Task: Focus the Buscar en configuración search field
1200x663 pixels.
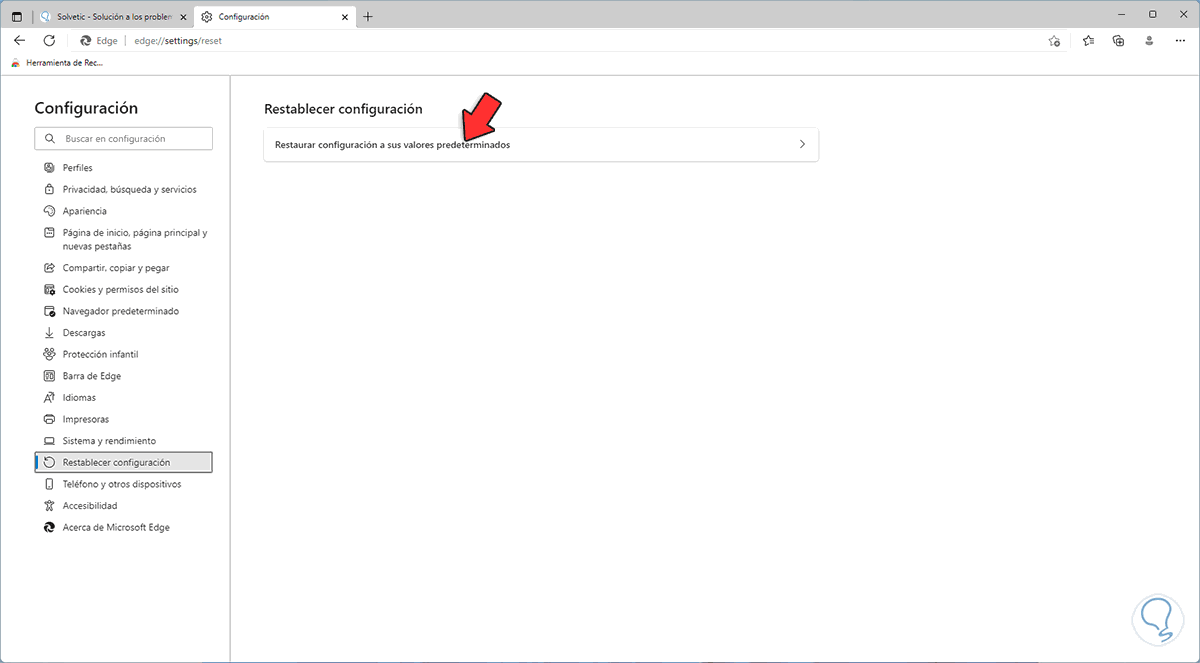Action: click(x=124, y=139)
